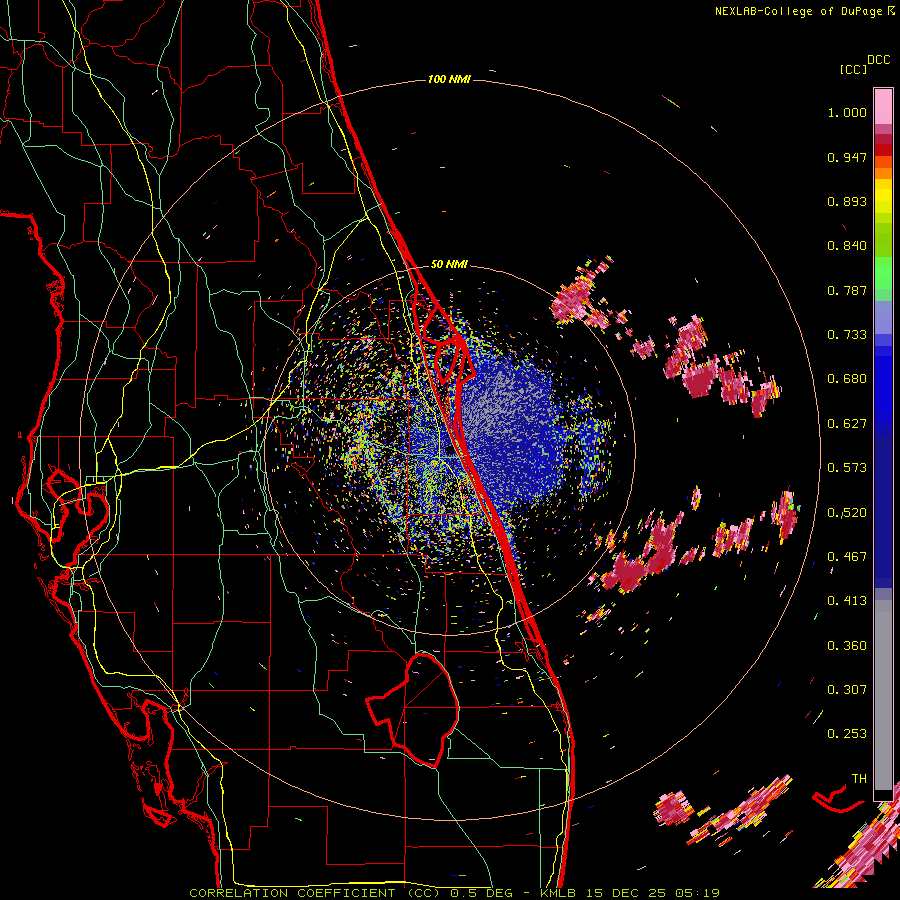
Task: Select the 0.573 legend value
Action: (x=847, y=468)
